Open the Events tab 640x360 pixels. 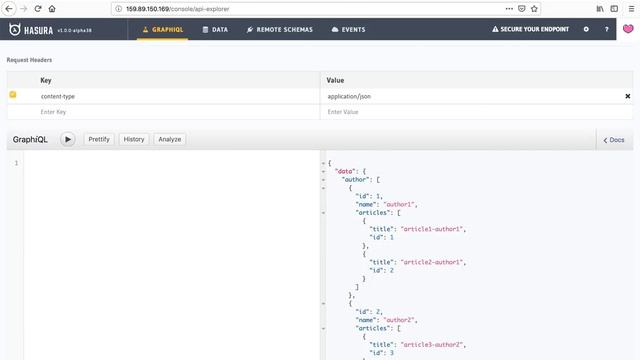point(349,29)
